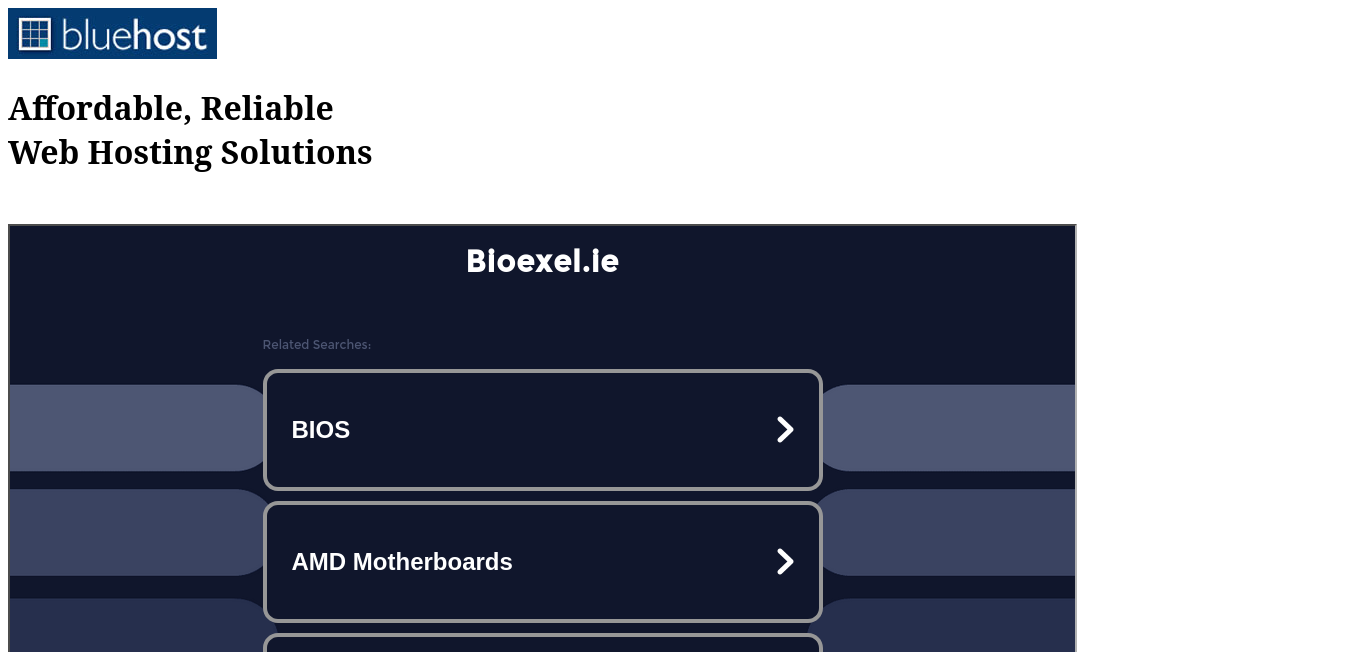
Task: Click the "Affordable, Reliable" heading line
Action: coord(171,108)
